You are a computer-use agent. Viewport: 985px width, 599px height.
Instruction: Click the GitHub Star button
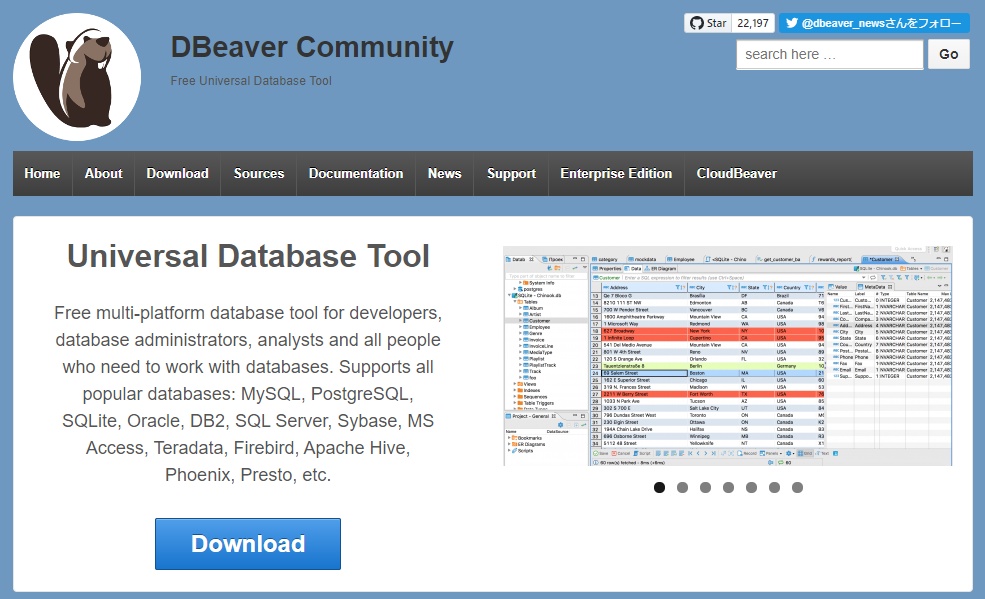pyautogui.click(x=707, y=23)
